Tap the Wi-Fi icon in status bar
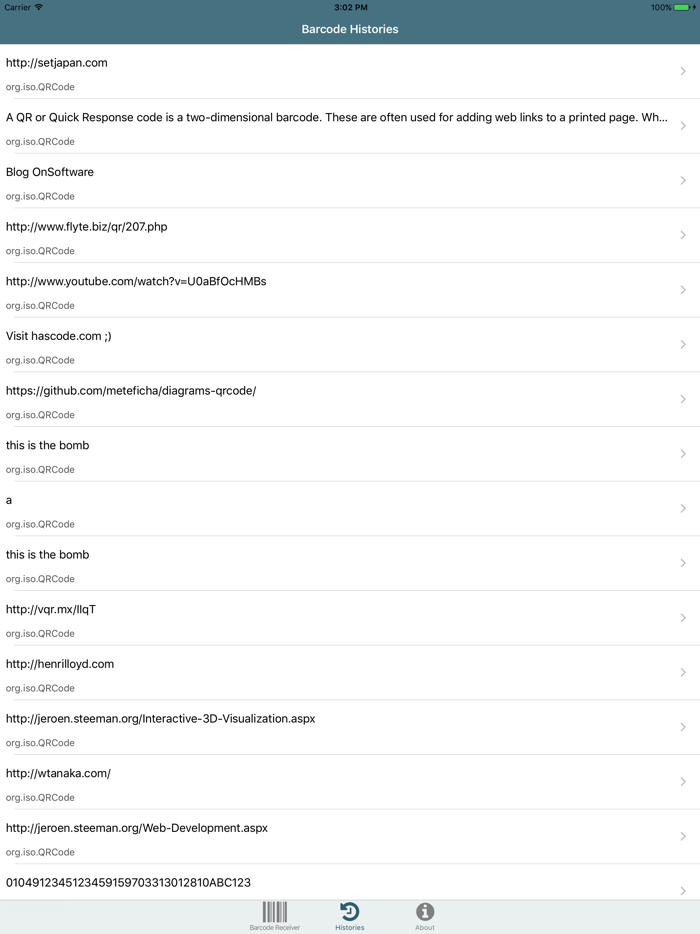 tap(40, 7)
